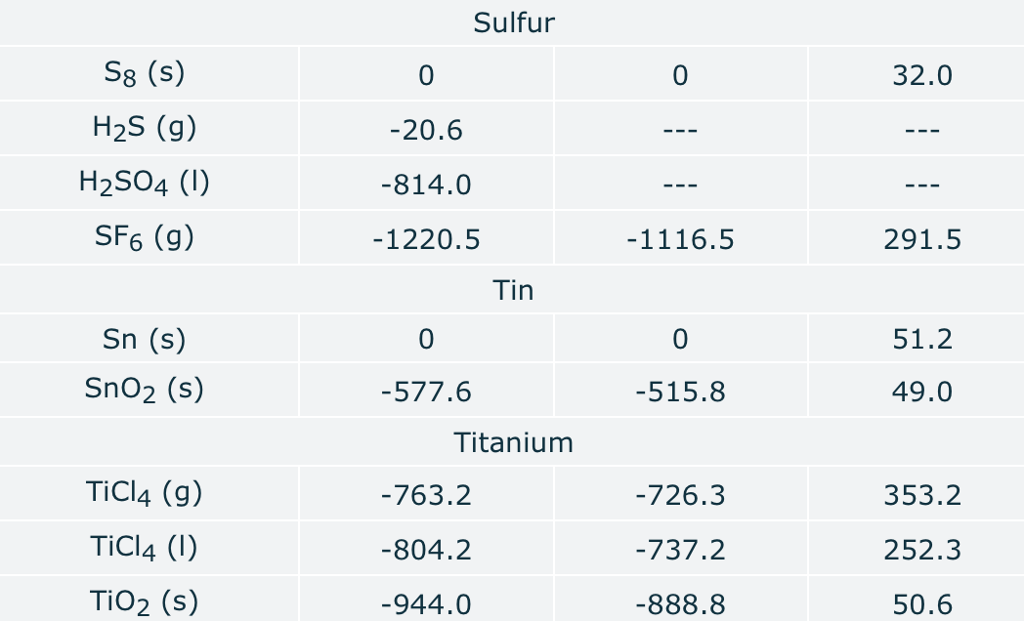The width and height of the screenshot is (1024, 621).
Task: Click the SF6 (g) row label
Action: [x=144, y=238]
